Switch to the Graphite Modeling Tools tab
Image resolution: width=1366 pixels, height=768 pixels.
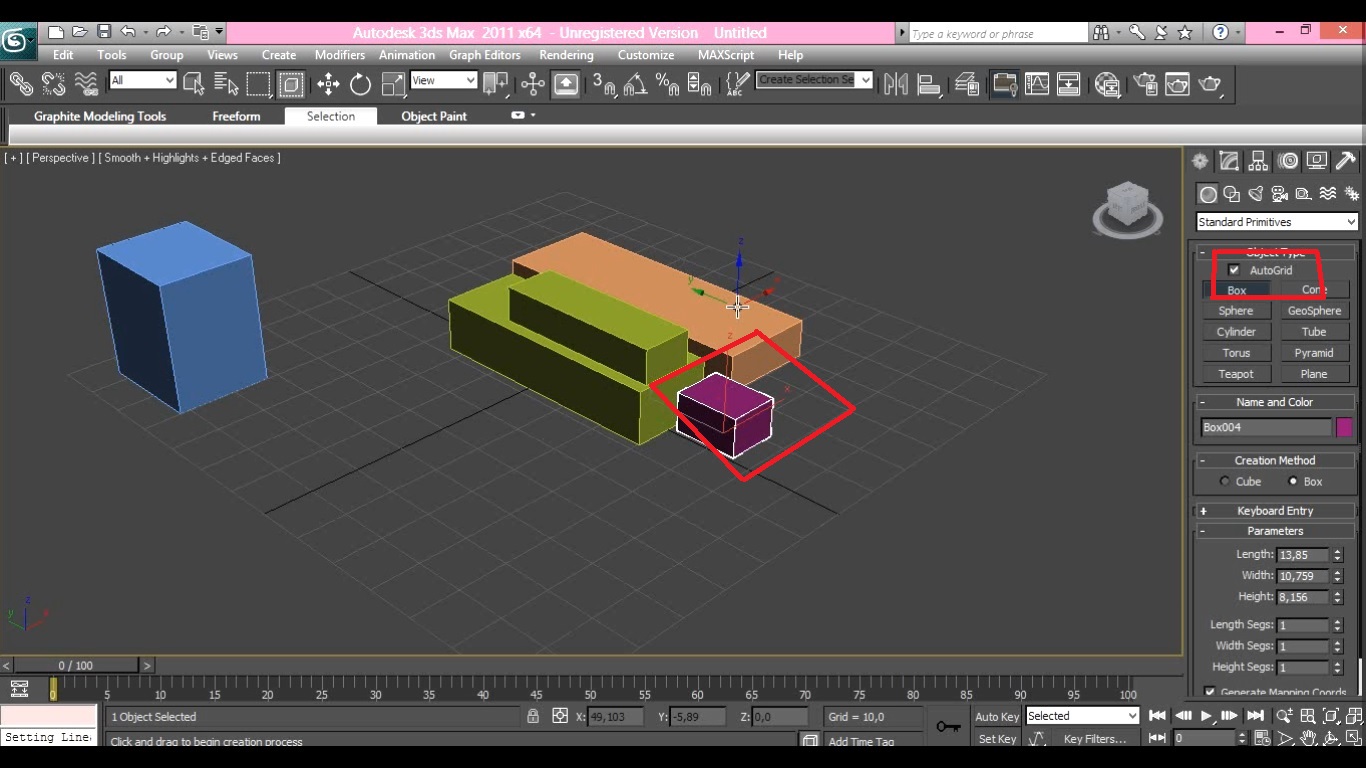(x=100, y=116)
